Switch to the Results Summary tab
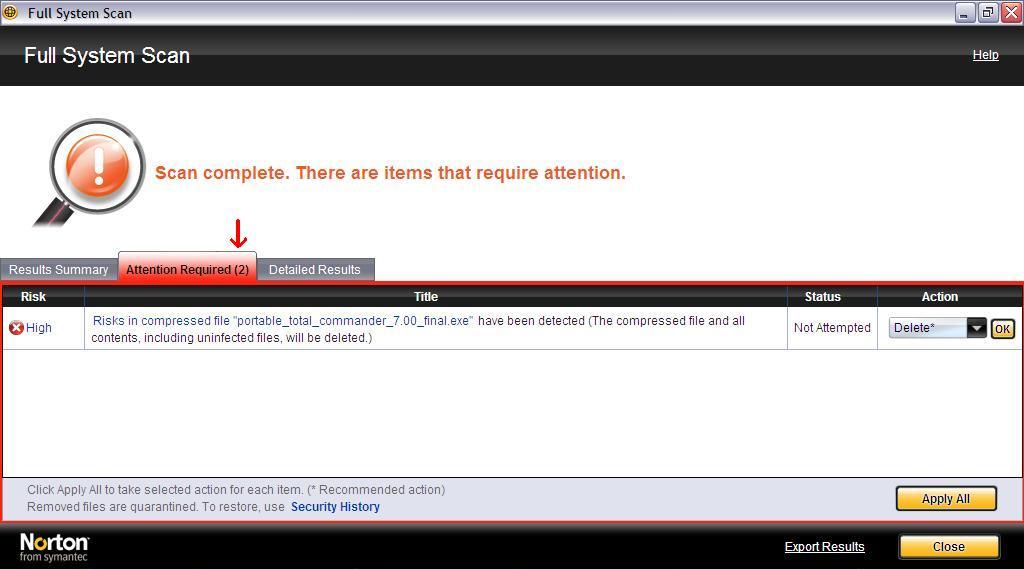 coord(59,270)
